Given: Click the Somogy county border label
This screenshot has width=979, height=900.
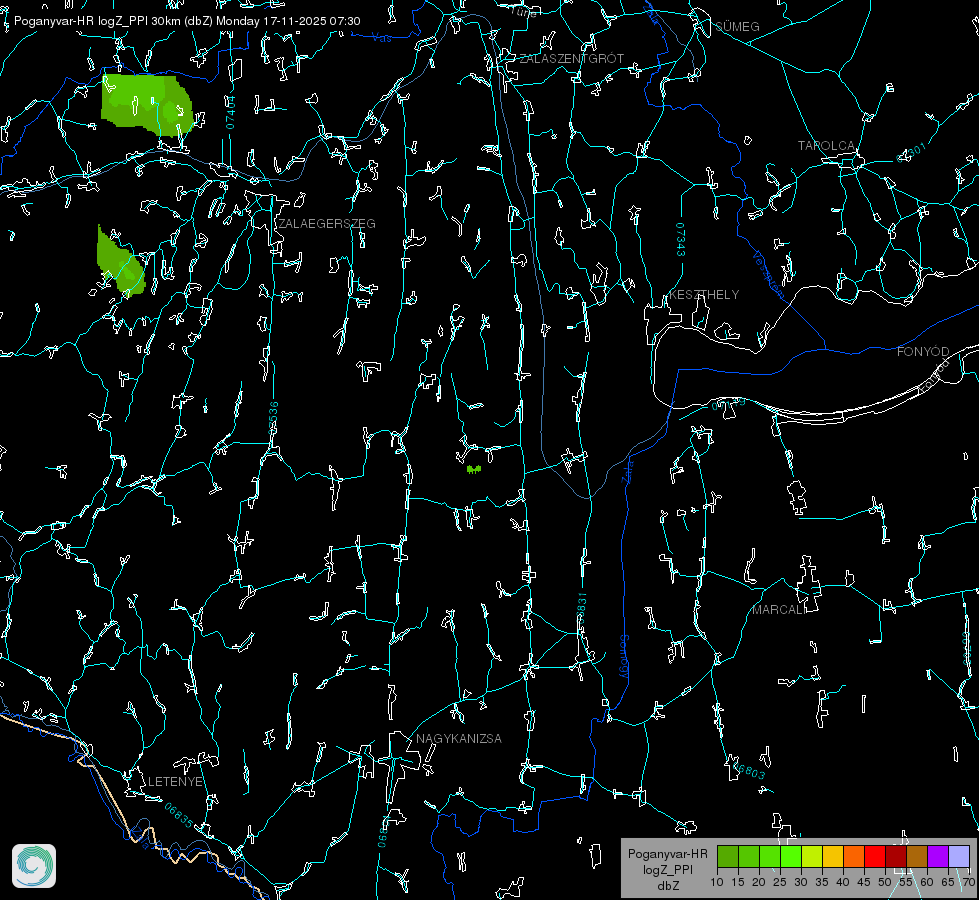Looking at the screenshot, I should tap(624, 657).
